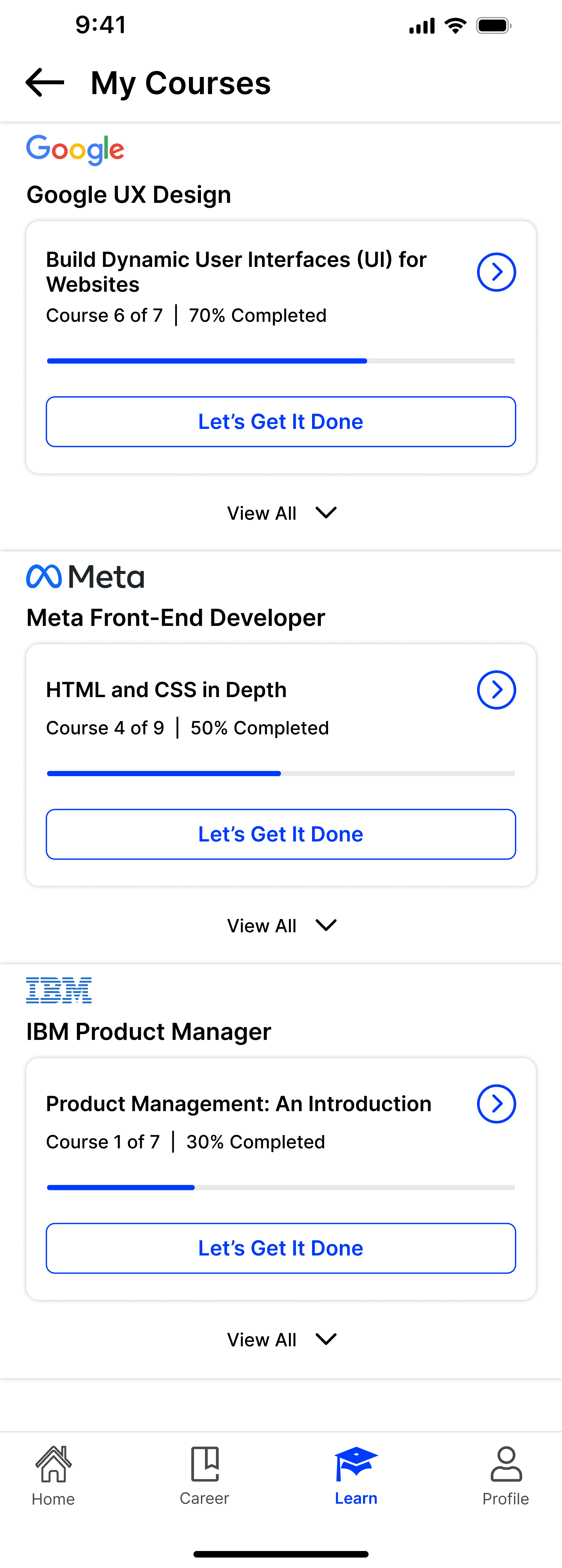The height and width of the screenshot is (1568, 562).
Task: Click the Course 4 of 9 label
Action: (105, 728)
